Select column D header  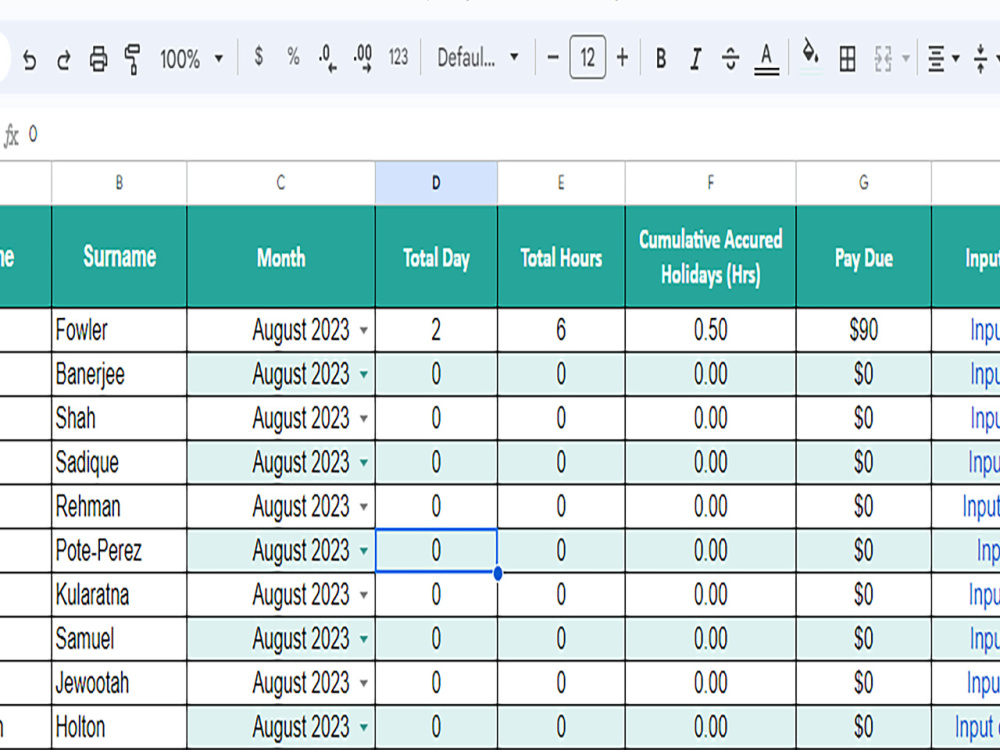(436, 183)
